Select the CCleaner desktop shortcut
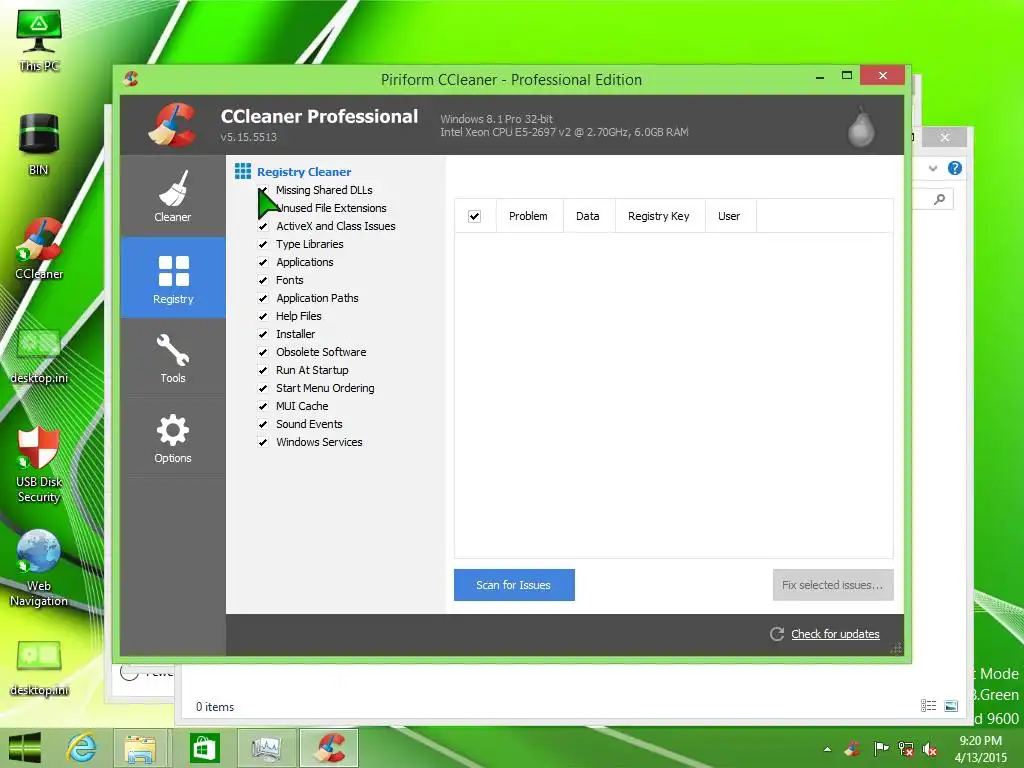 coord(39,249)
